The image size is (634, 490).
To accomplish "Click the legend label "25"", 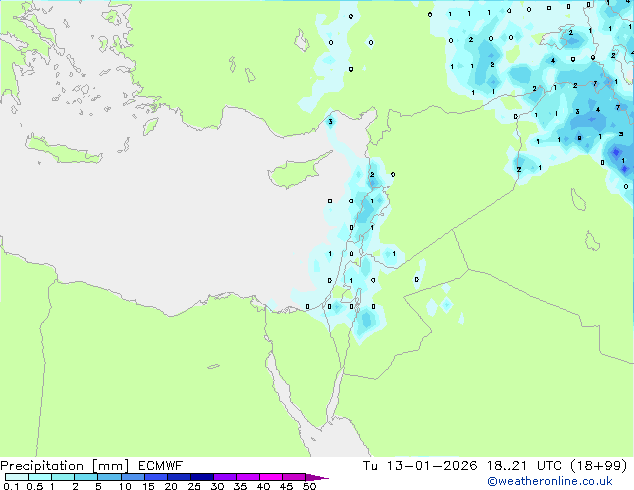I will tap(194, 486).
